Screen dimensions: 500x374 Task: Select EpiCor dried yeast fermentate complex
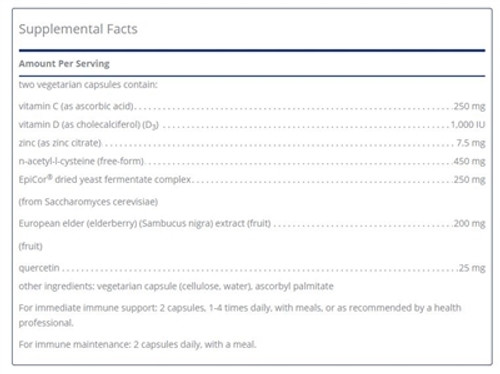105,180
